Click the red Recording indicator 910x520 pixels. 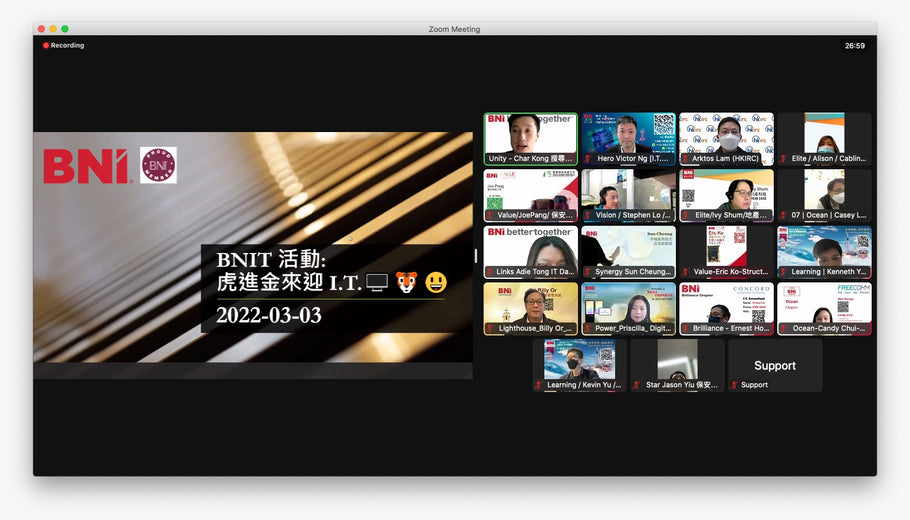click(63, 45)
